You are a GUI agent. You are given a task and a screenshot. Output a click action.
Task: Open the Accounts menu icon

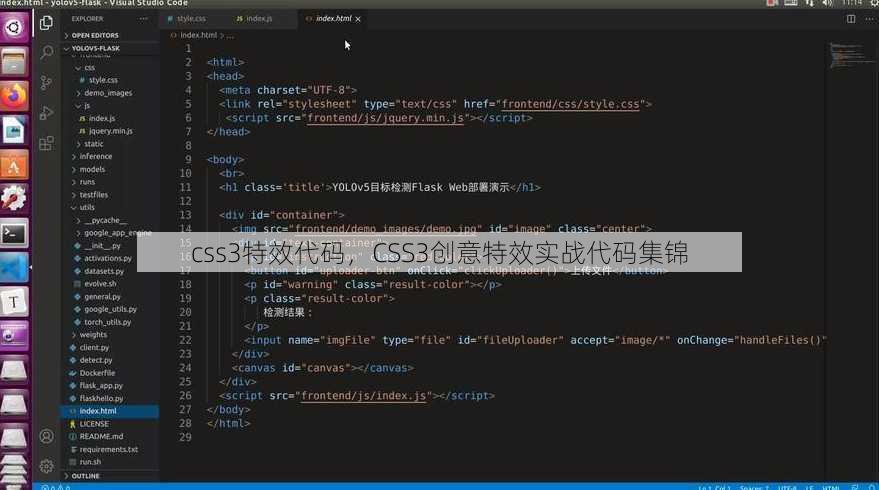click(47, 436)
